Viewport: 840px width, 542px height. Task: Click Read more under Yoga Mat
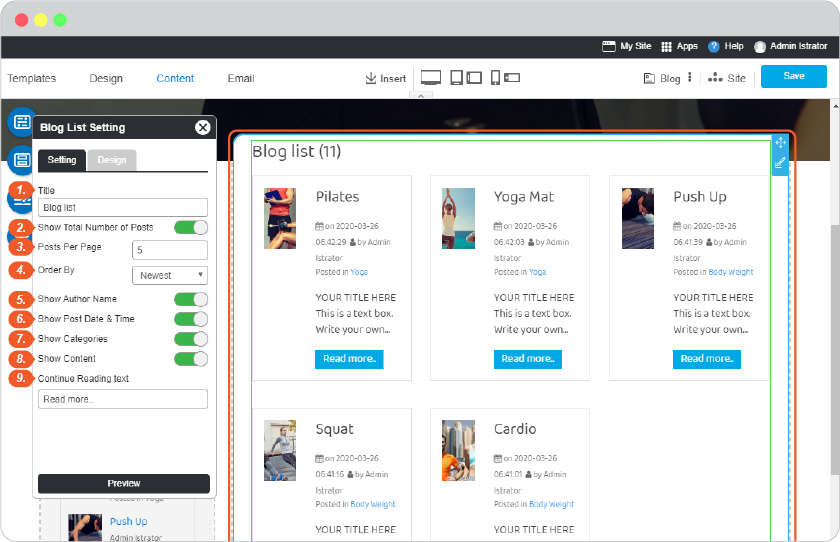pyautogui.click(x=528, y=359)
